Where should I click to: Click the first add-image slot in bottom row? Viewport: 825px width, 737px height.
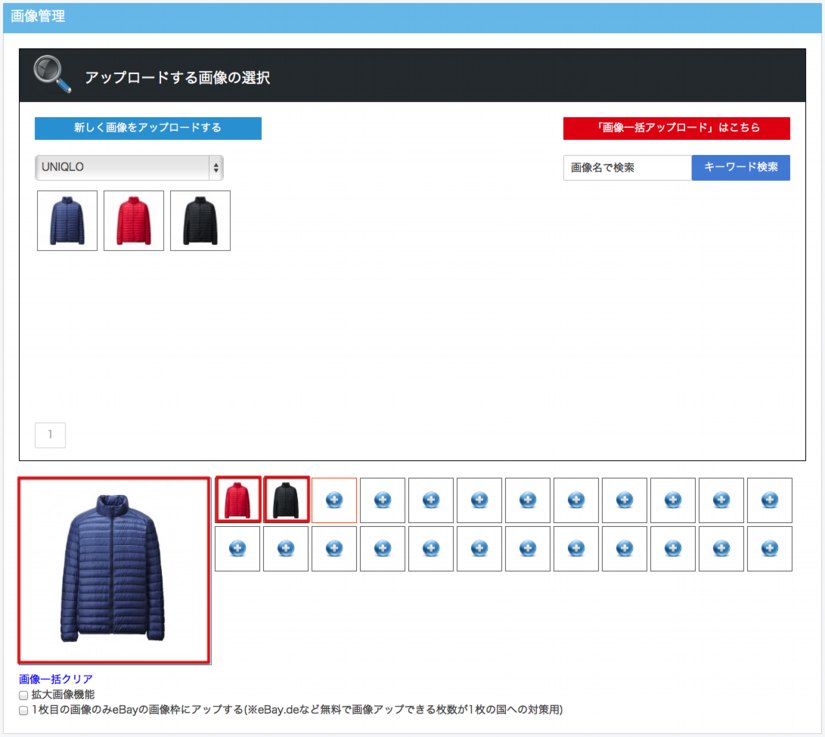(237, 549)
